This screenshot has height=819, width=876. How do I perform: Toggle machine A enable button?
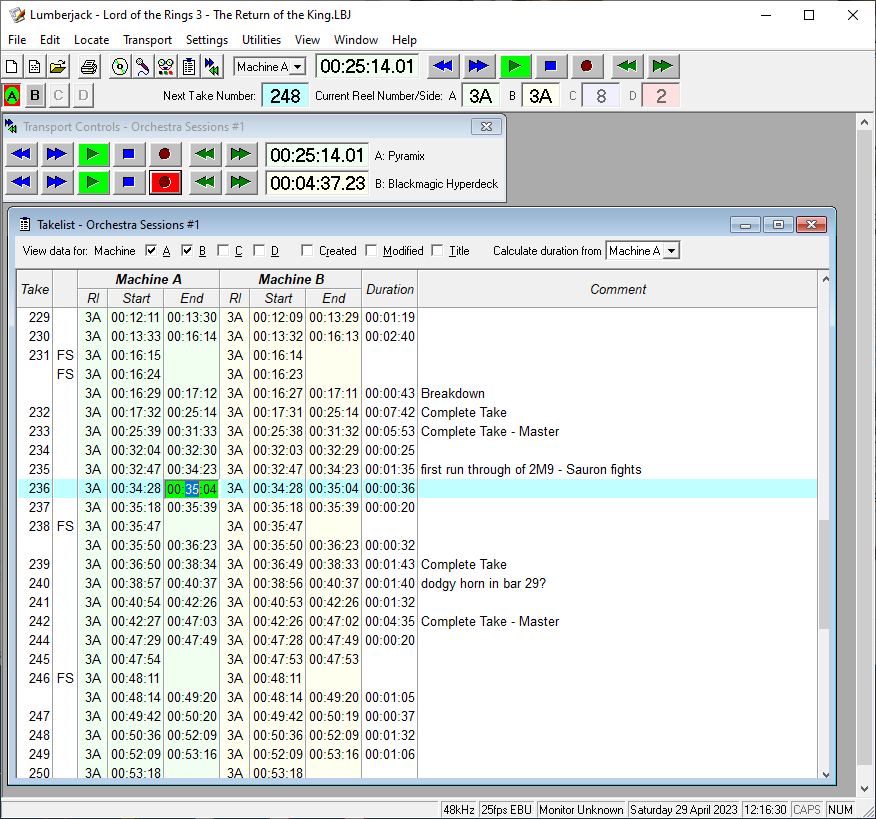(12, 96)
